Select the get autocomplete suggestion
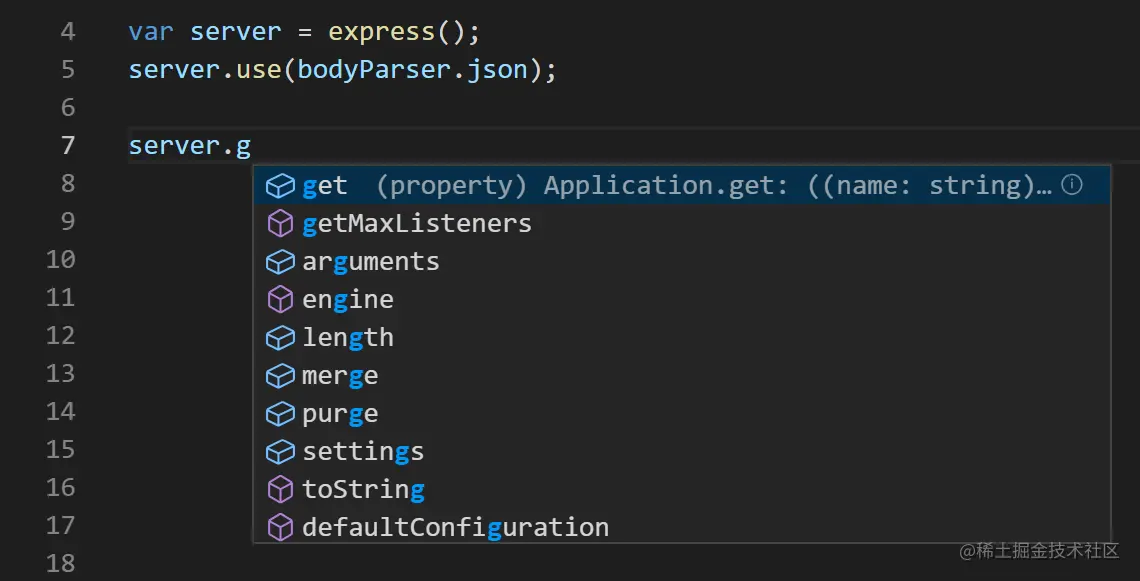 click(x=325, y=185)
